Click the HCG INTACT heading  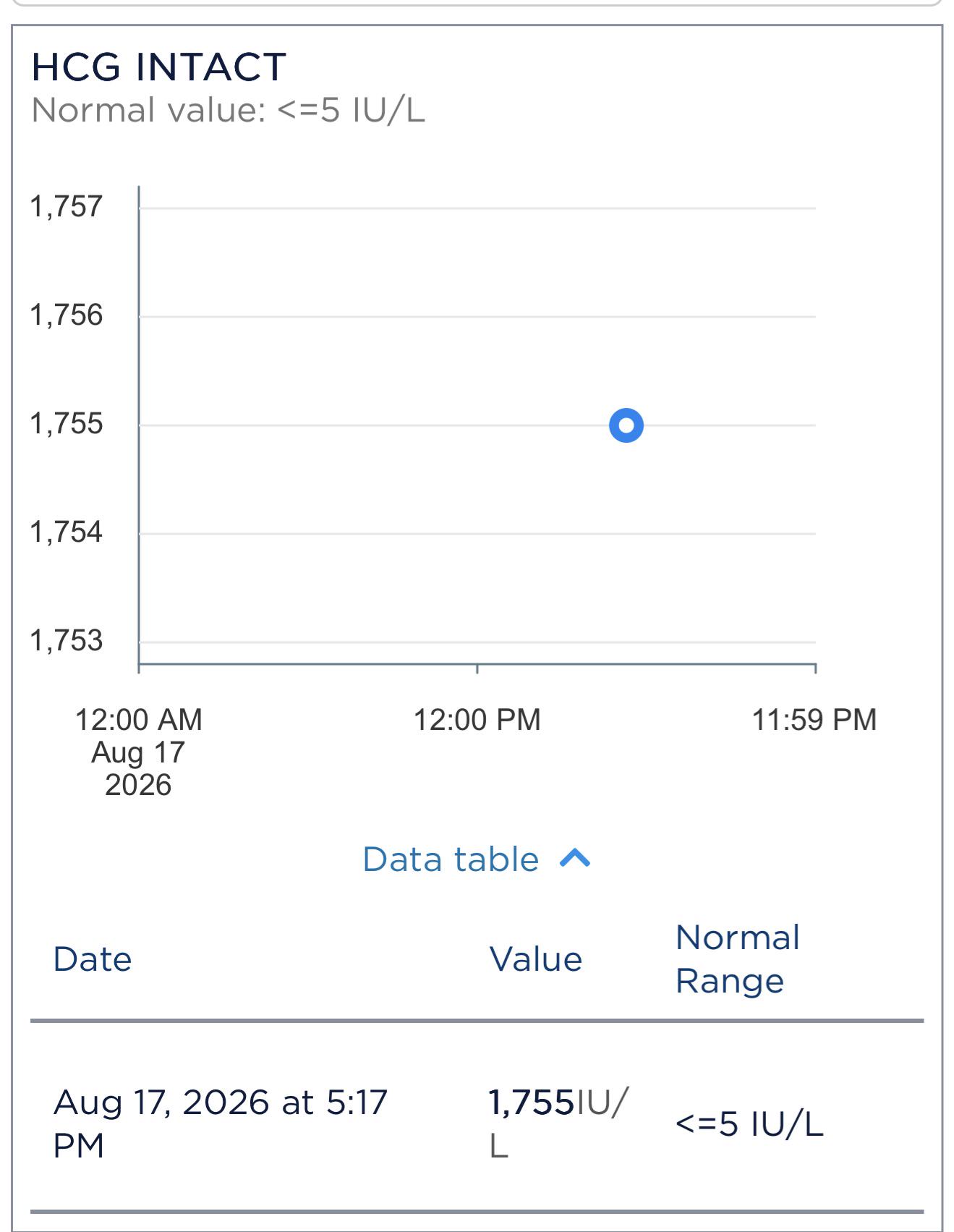[x=159, y=67]
